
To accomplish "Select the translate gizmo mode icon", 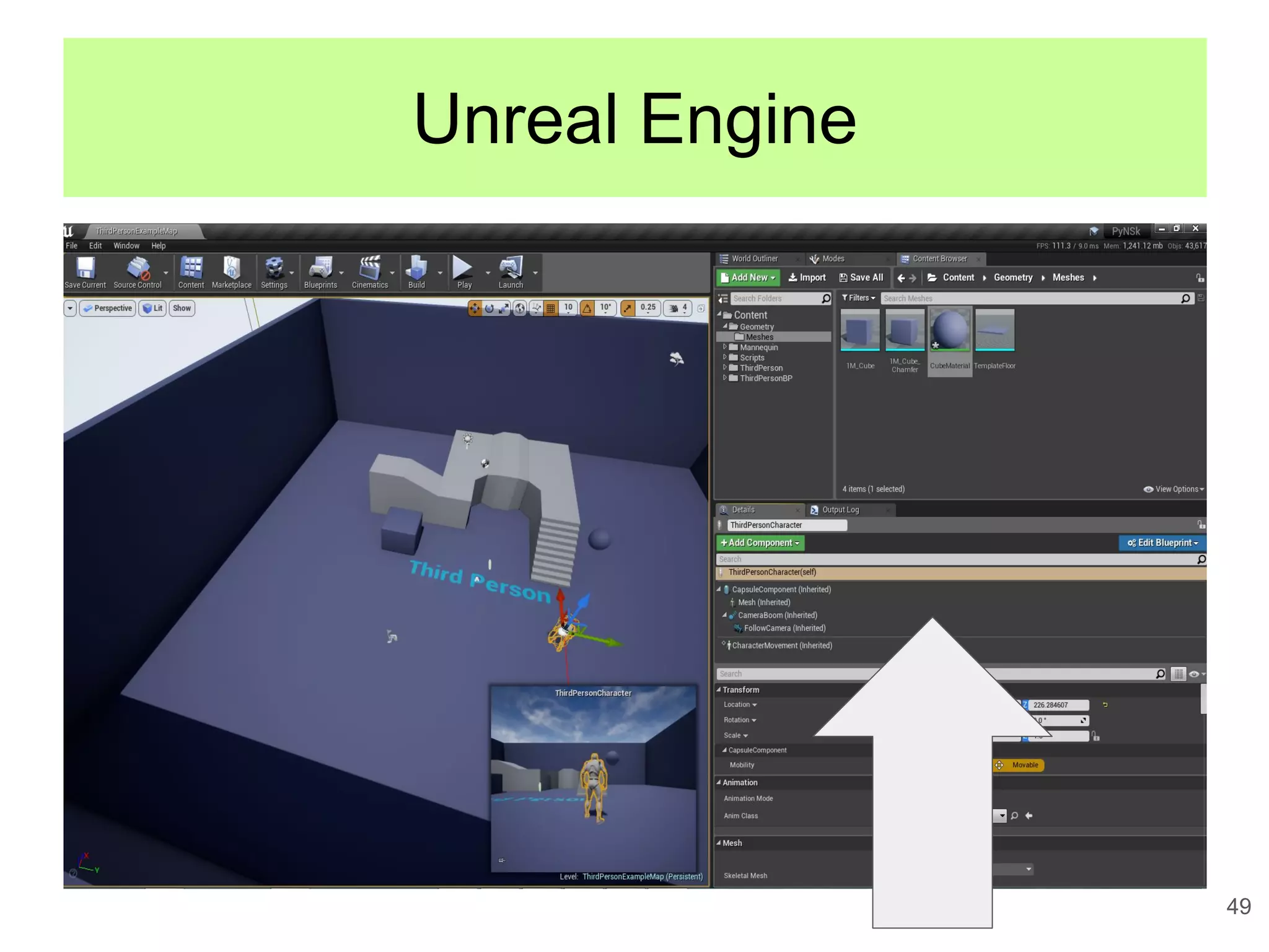I will pos(475,308).
